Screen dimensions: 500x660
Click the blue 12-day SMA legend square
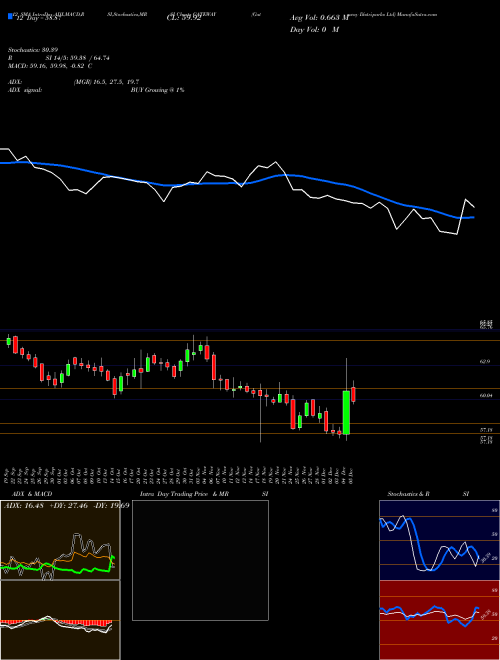coord(11,16)
